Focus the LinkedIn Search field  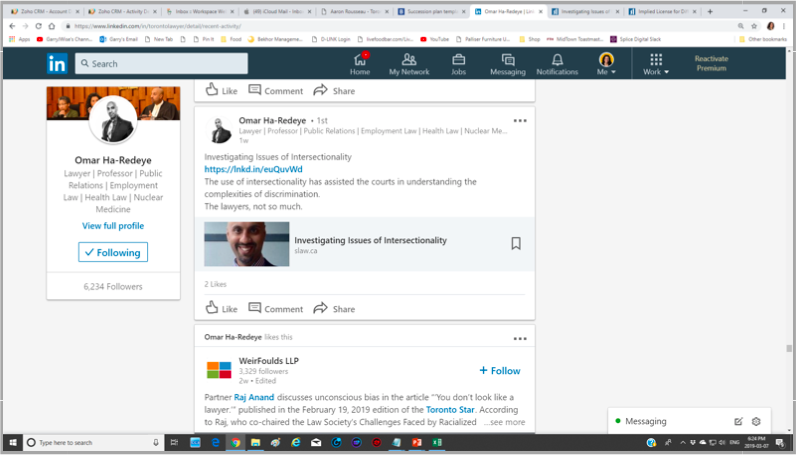161,64
